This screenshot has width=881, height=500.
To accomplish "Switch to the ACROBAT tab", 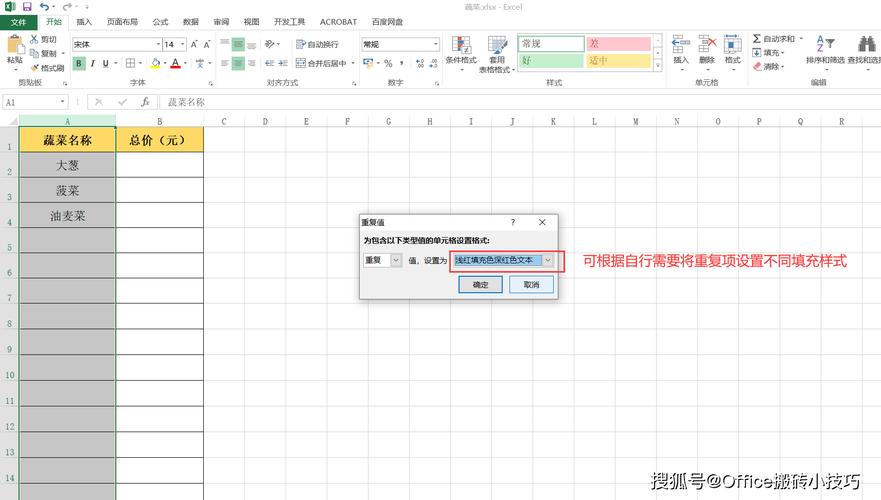I will point(338,22).
